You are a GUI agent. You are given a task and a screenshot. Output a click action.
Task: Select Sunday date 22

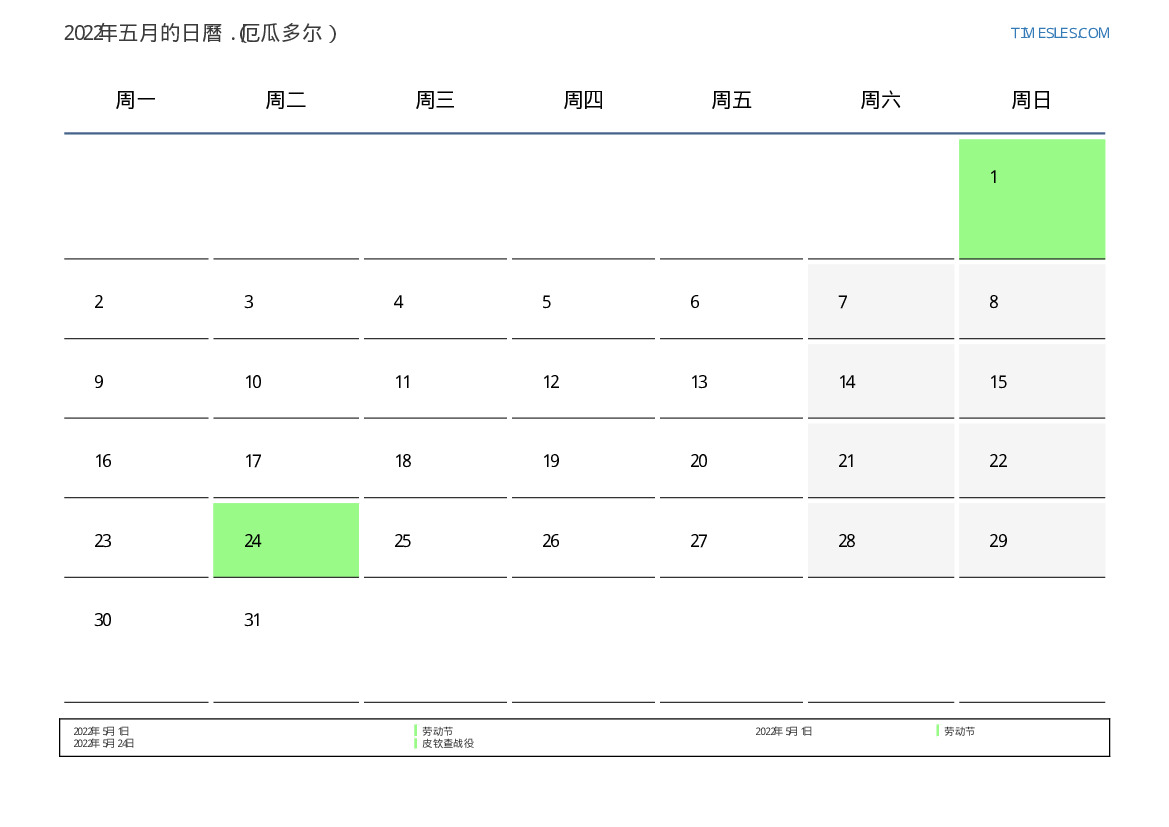[1032, 460]
